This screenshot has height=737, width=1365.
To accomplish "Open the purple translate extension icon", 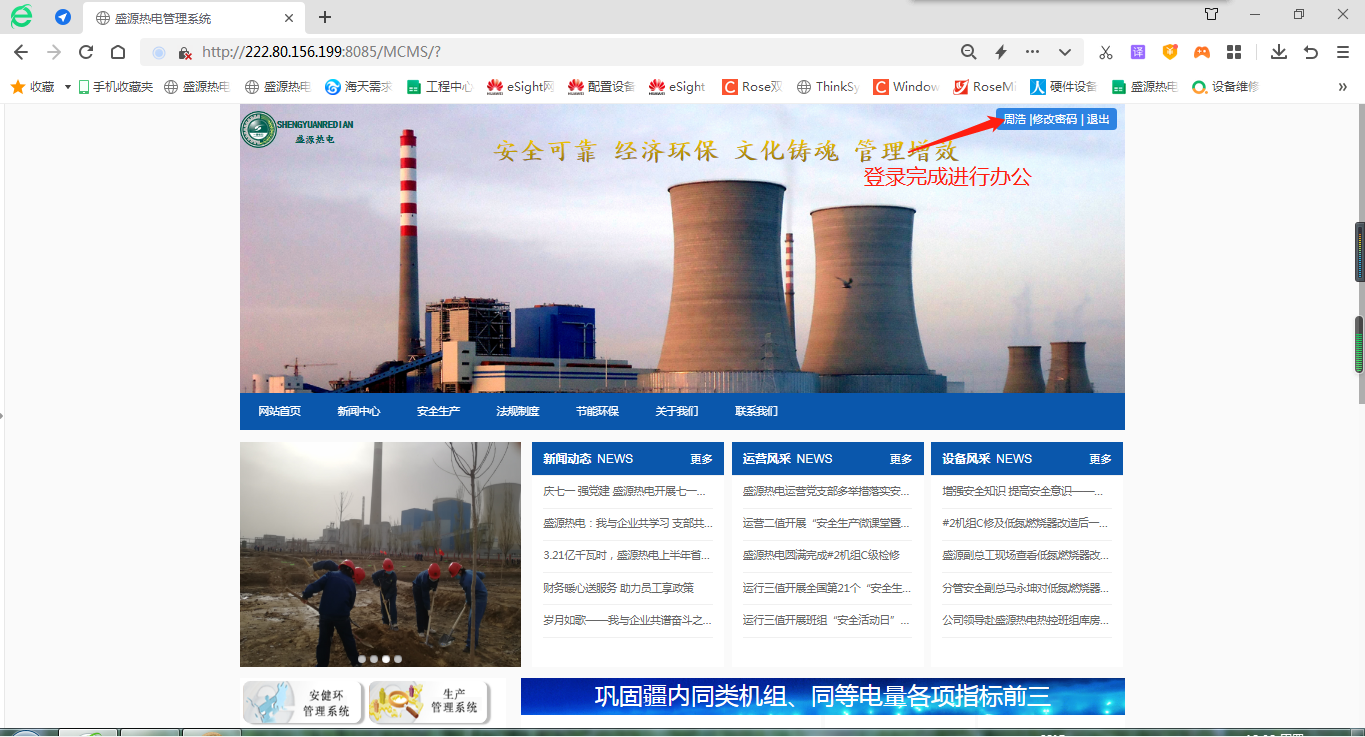I will [x=1138, y=52].
